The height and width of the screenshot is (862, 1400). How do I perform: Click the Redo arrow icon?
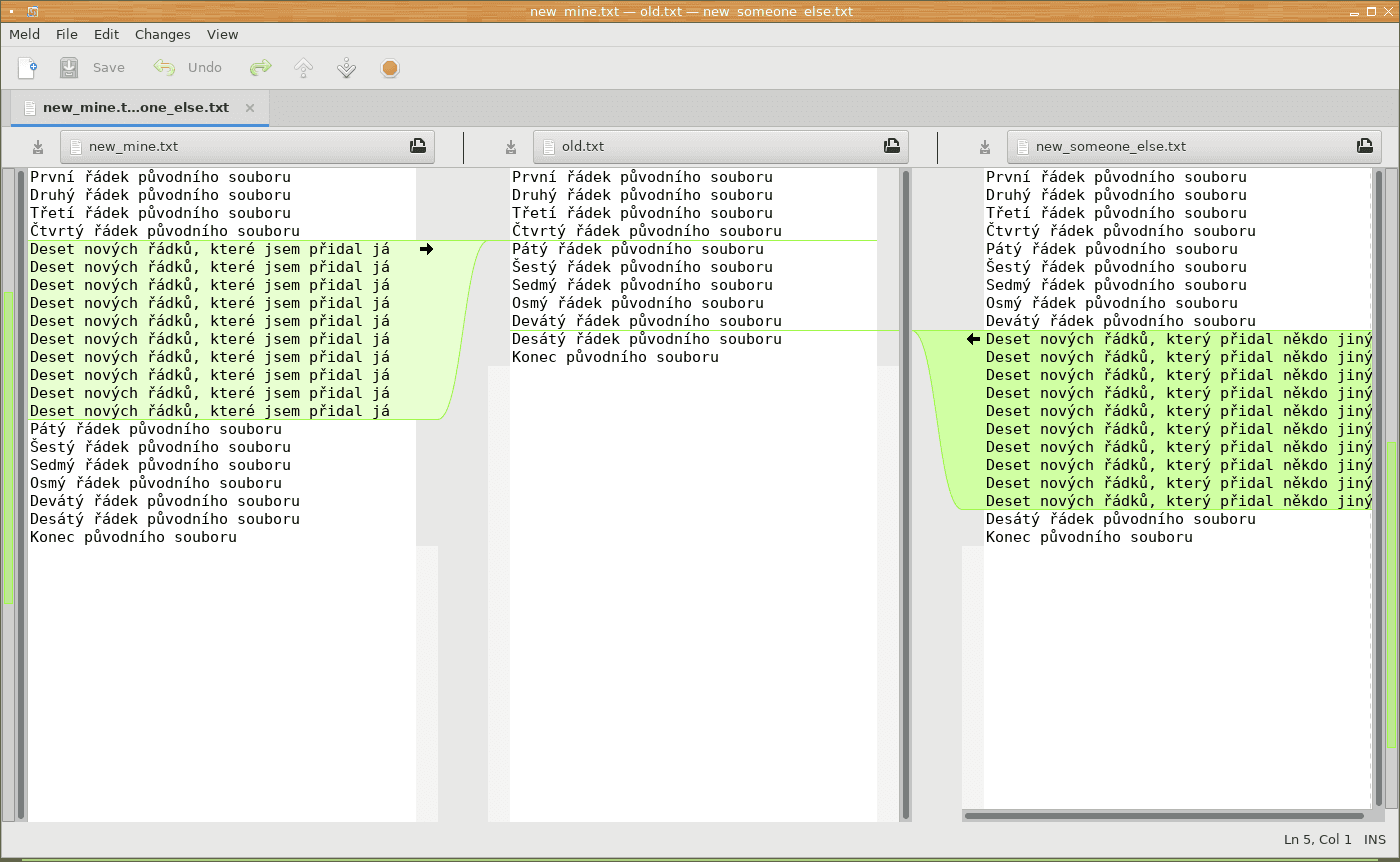(x=261, y=68)
